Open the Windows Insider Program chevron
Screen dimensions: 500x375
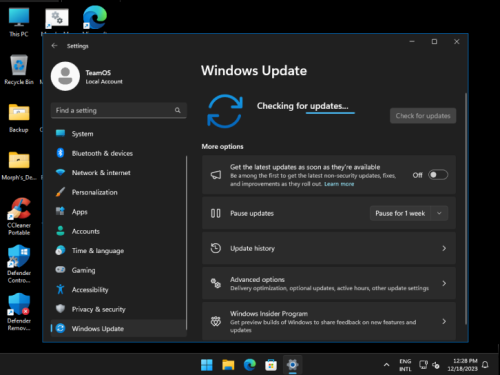coord(444,321)
